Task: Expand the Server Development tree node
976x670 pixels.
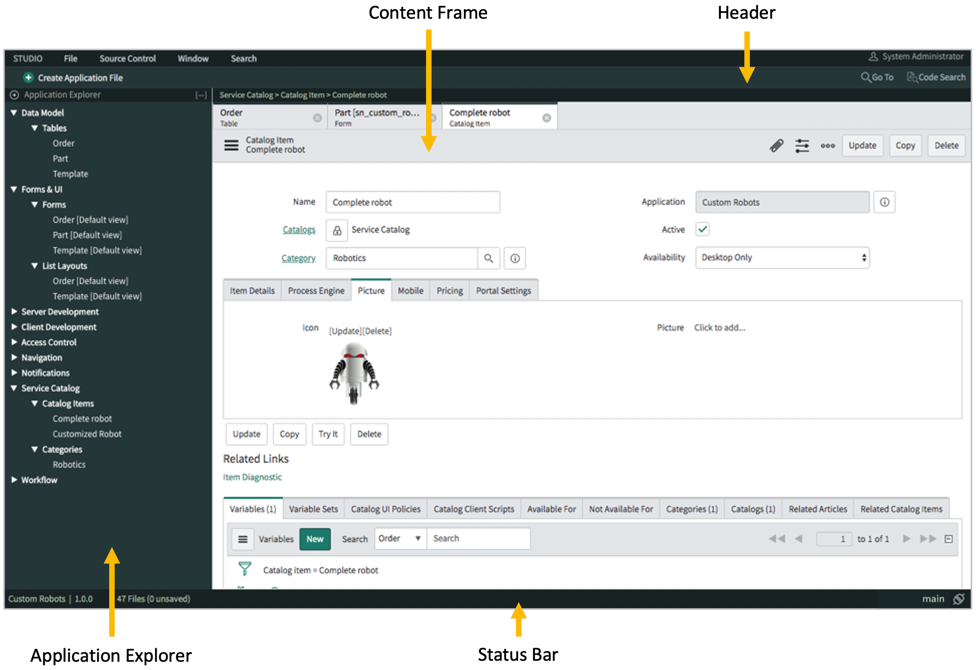Action: (14, 311)
